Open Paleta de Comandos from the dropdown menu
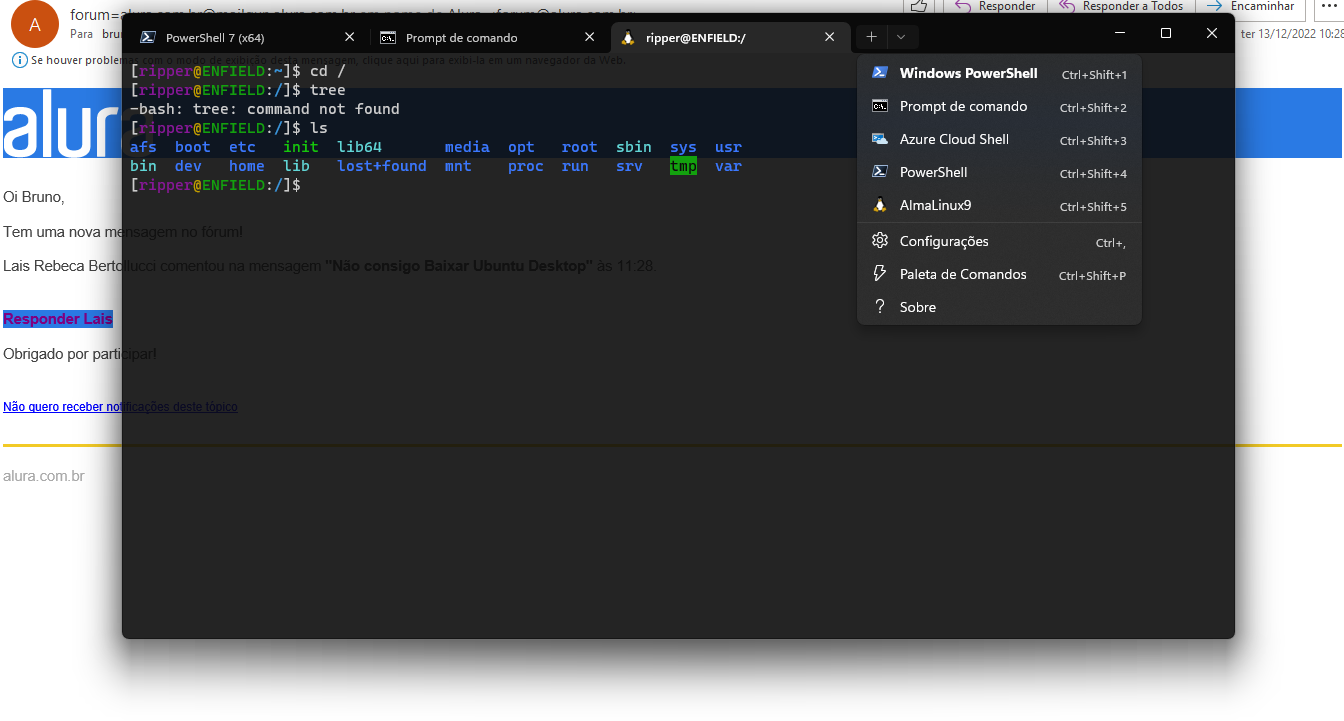Viewport: 1344px width, 721px height. click(x=999, y=274)
